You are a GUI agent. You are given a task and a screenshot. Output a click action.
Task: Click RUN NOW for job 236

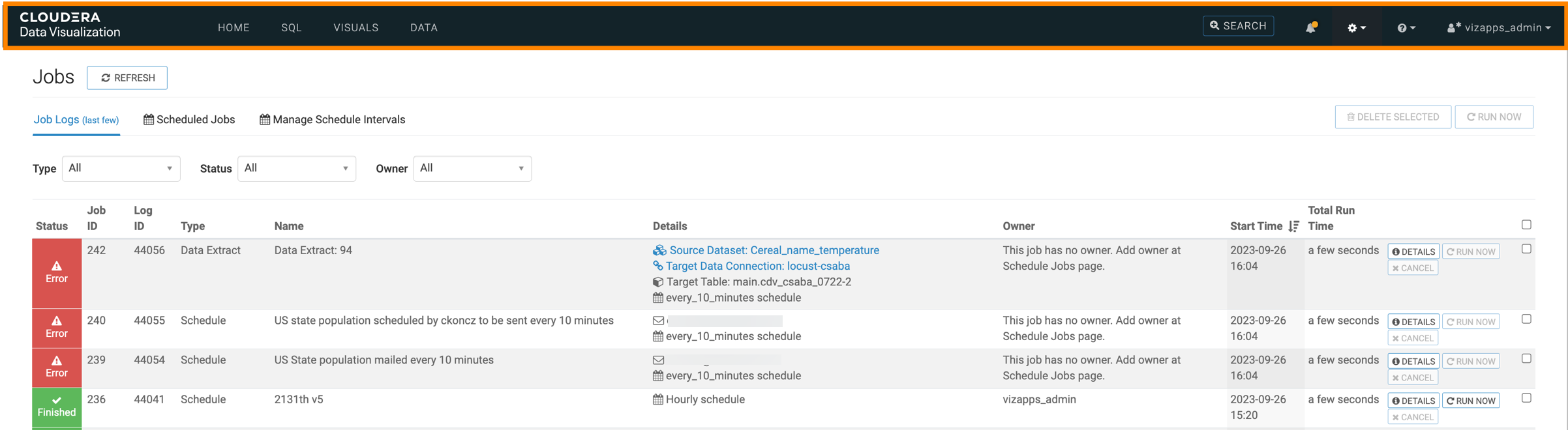(1471, 401)
